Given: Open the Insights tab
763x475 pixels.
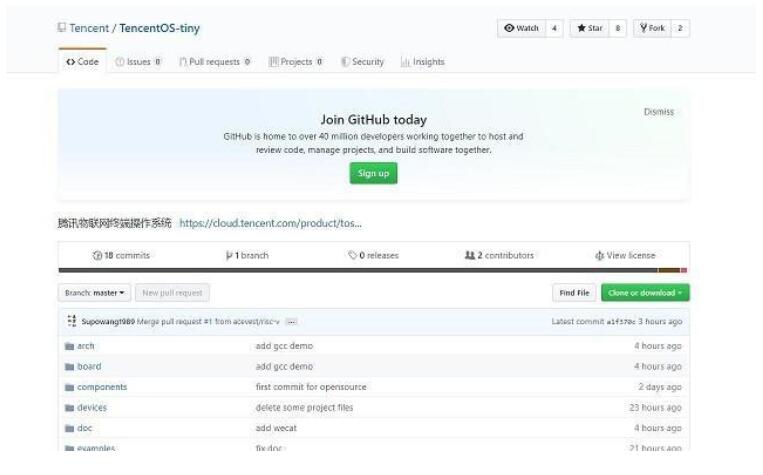Looking at the screenshot, I should [422, 62].
